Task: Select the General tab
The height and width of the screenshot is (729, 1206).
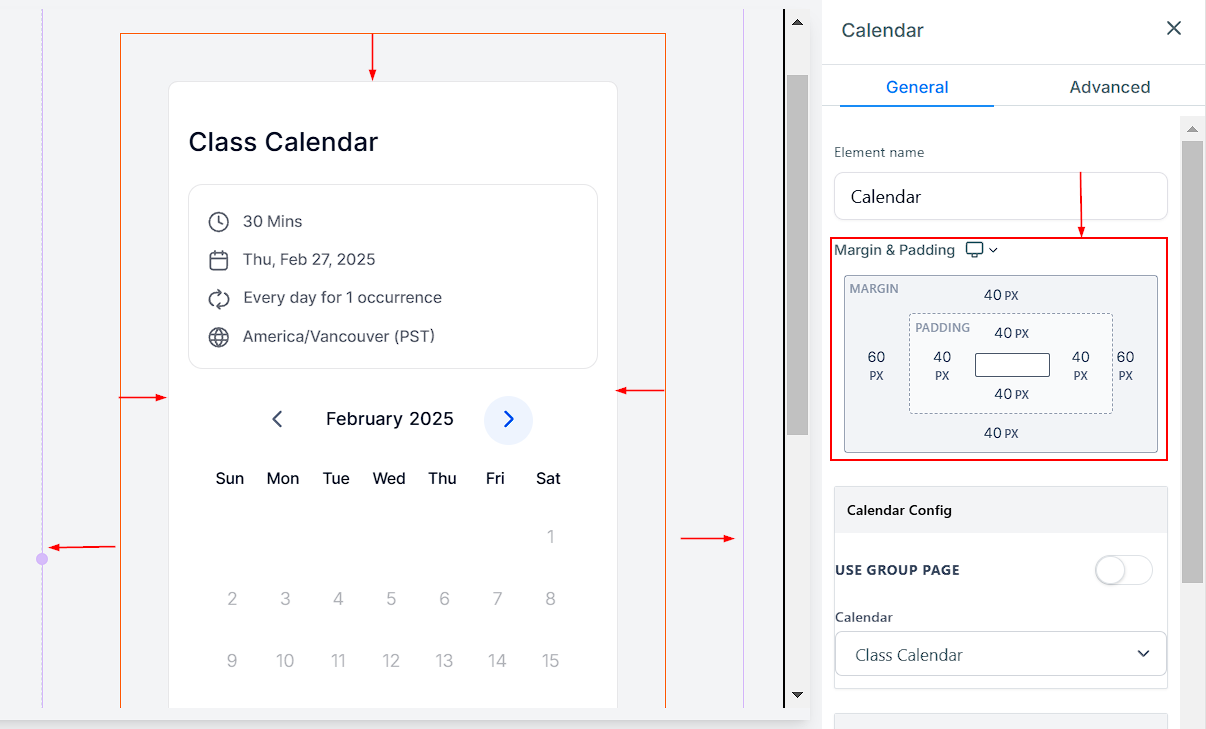Action: coord(917,87)
